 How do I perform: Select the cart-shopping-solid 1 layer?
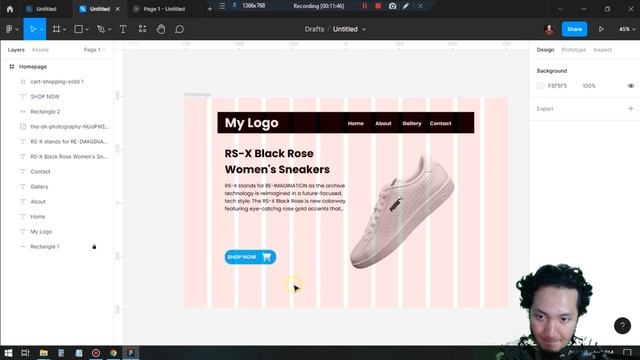tap(56, 82)
